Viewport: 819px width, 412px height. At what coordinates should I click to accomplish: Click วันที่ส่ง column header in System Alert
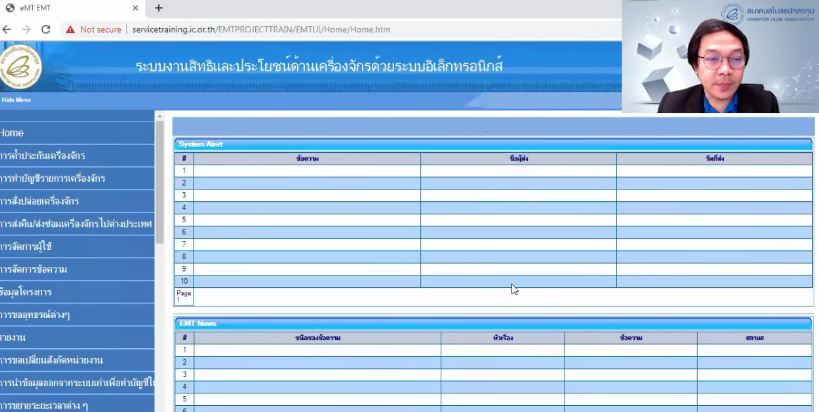pos(715,158)
